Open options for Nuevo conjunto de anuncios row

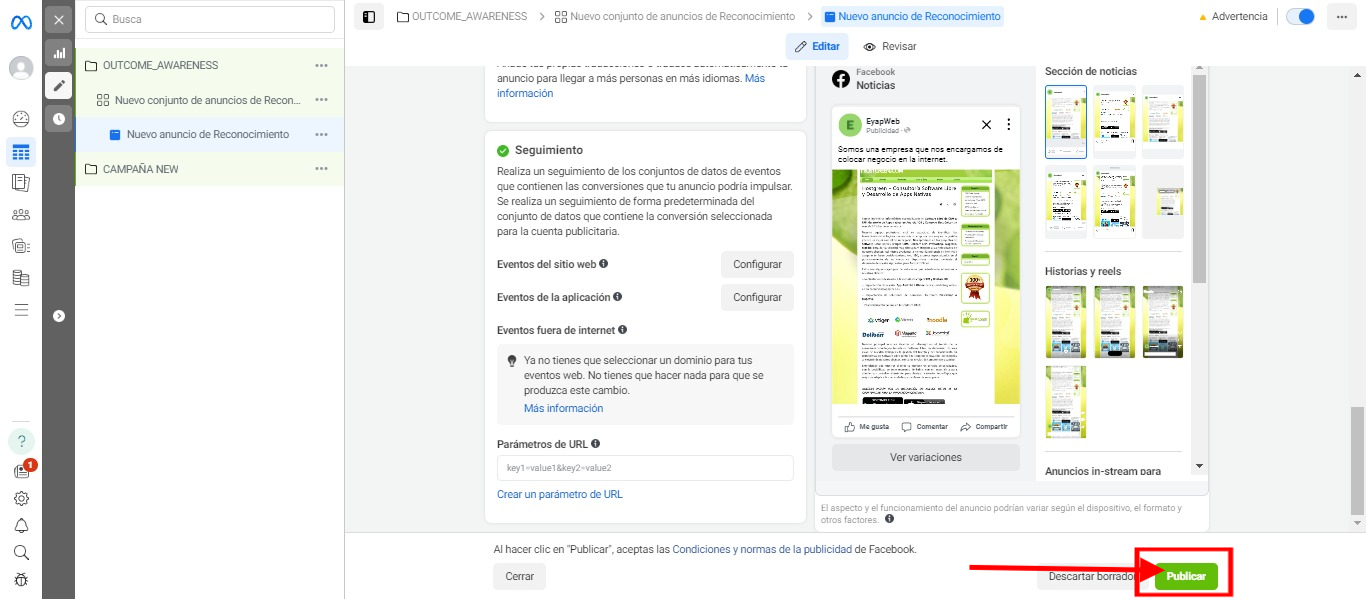(321, 100)
